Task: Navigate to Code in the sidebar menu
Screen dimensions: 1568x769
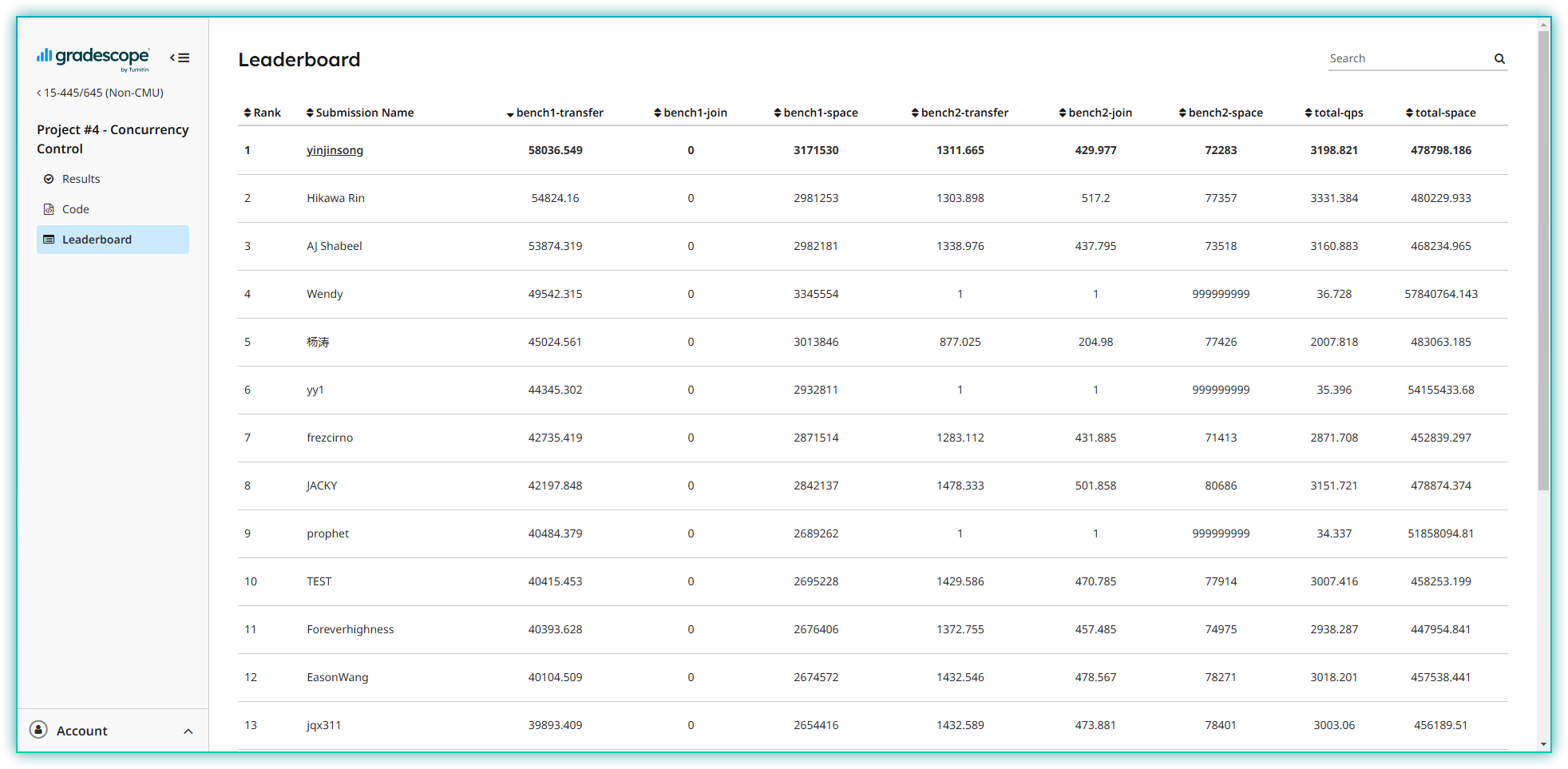Action: tap(76, 209)
